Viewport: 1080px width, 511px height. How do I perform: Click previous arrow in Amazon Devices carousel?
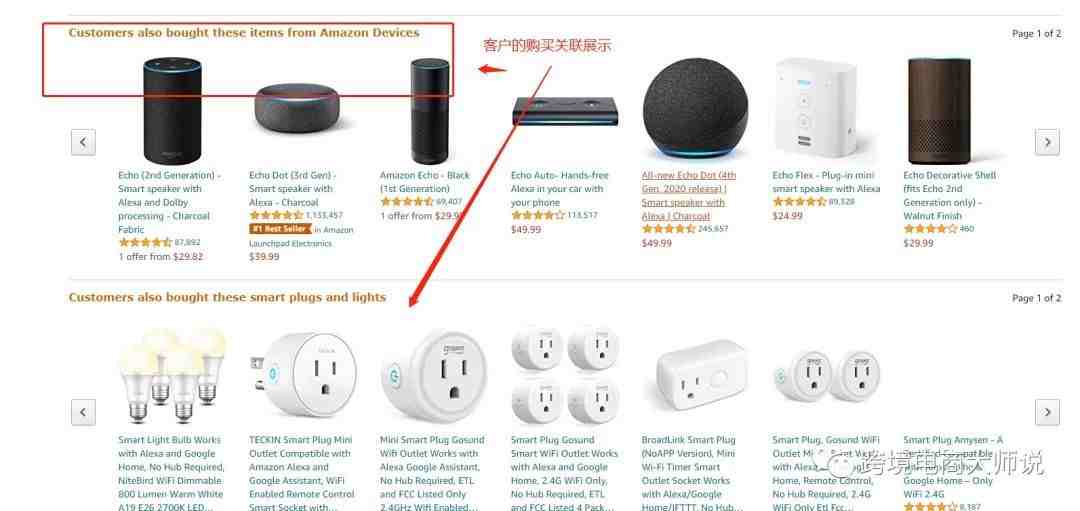83,143
